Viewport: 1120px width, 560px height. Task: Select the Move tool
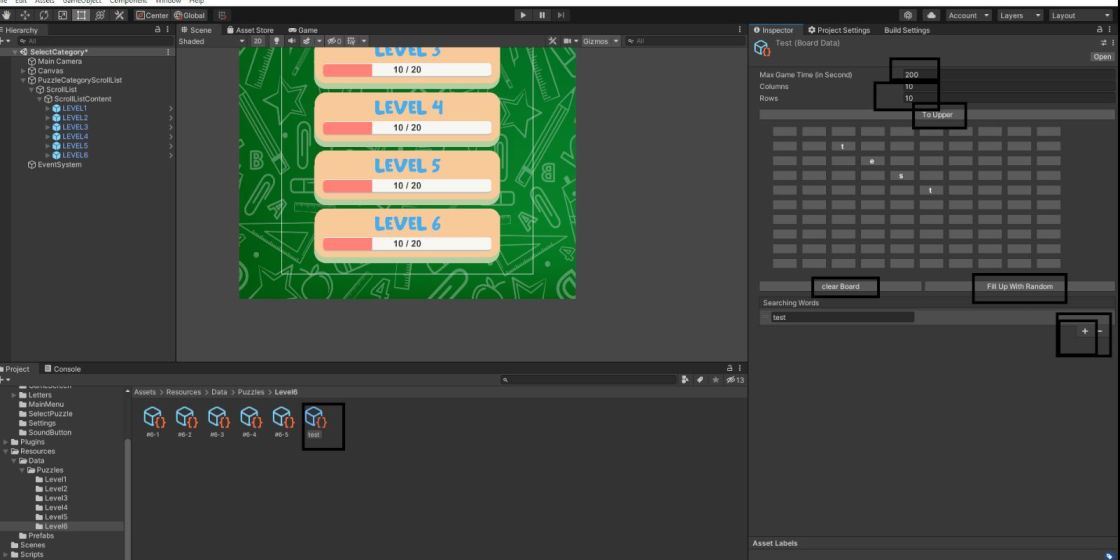25,15
